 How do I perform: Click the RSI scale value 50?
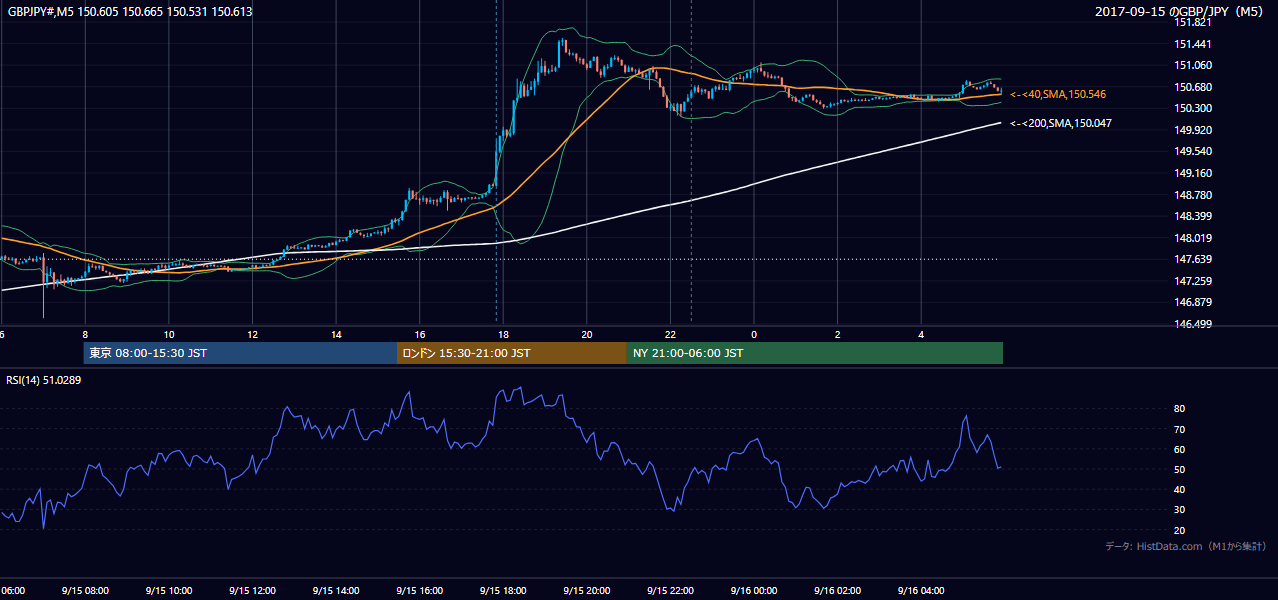[x=1180, y=469]
